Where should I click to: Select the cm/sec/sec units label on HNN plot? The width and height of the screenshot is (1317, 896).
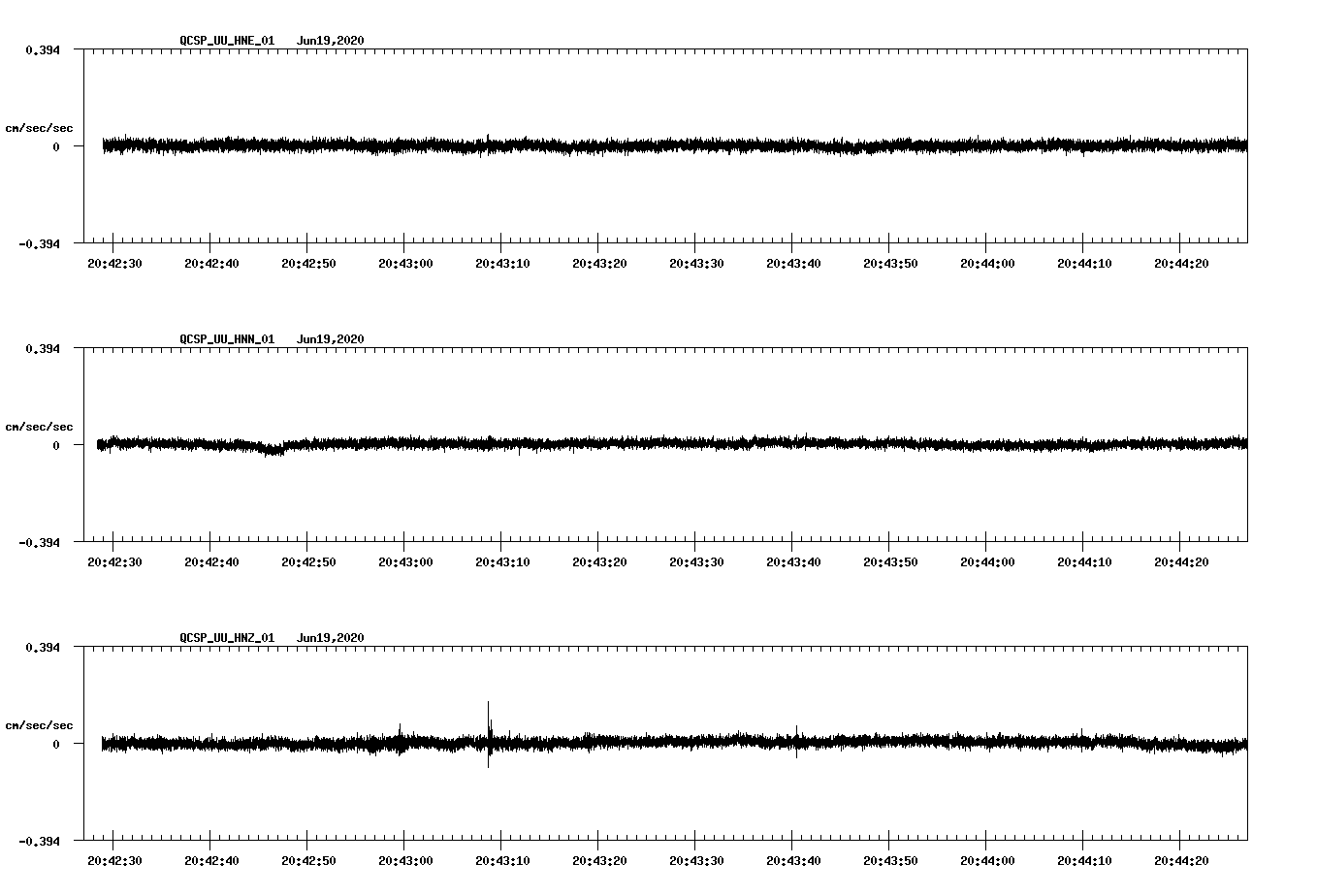tap(39, 427)
